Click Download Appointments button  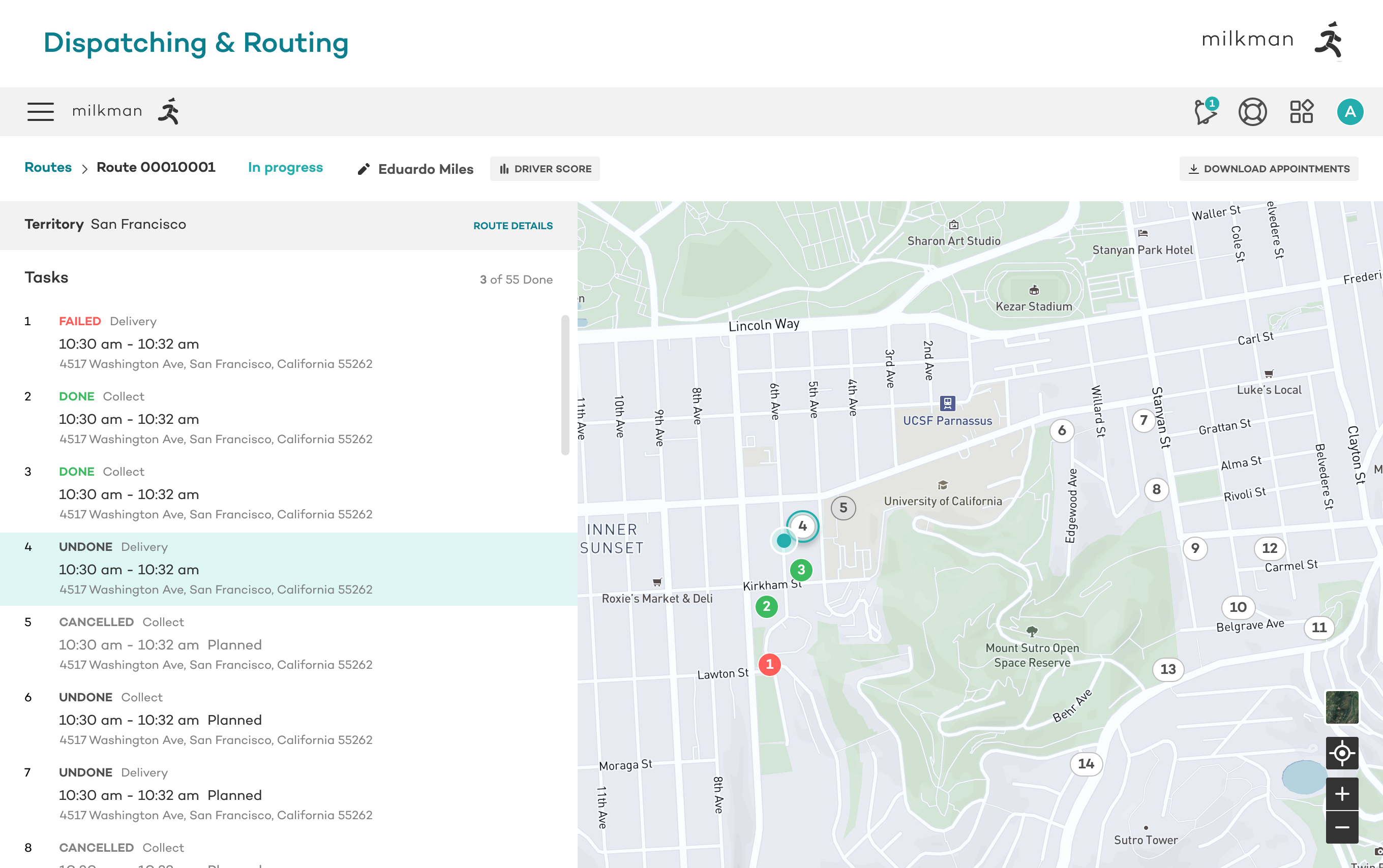coord(1268,169)
